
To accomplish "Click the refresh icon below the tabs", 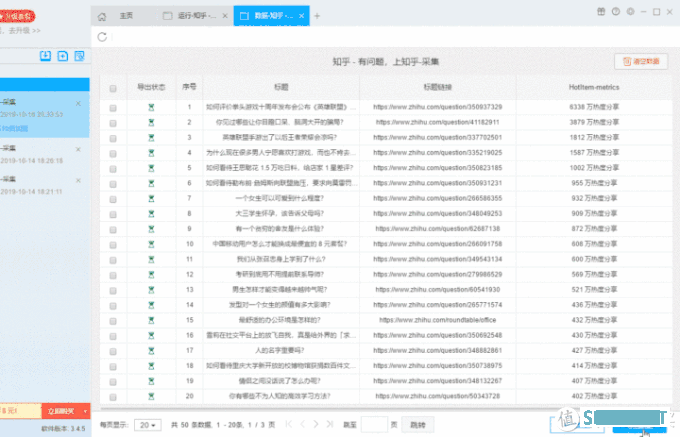I will click(x=103, y=37).
